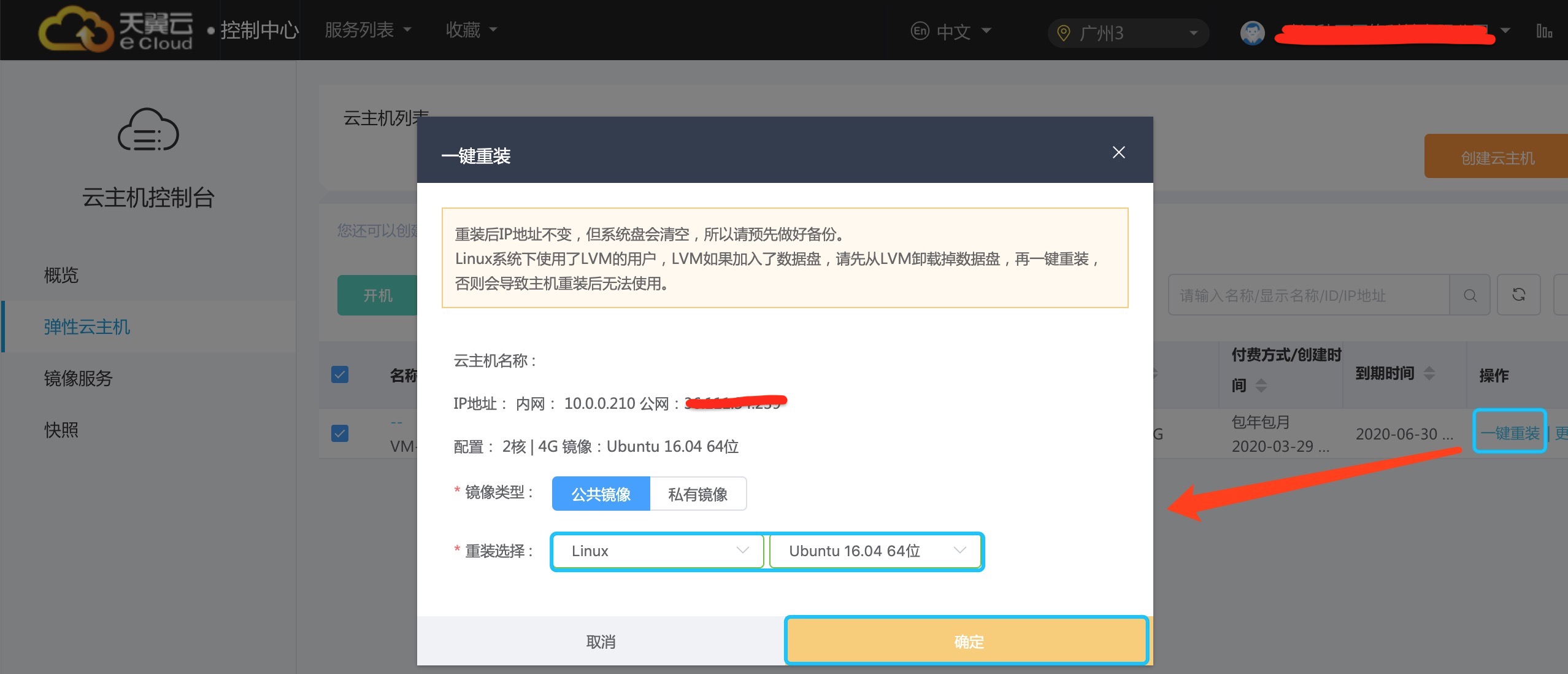Close the 一键重装 dialog with X
1568x674 pixels.
[1118, 152]
